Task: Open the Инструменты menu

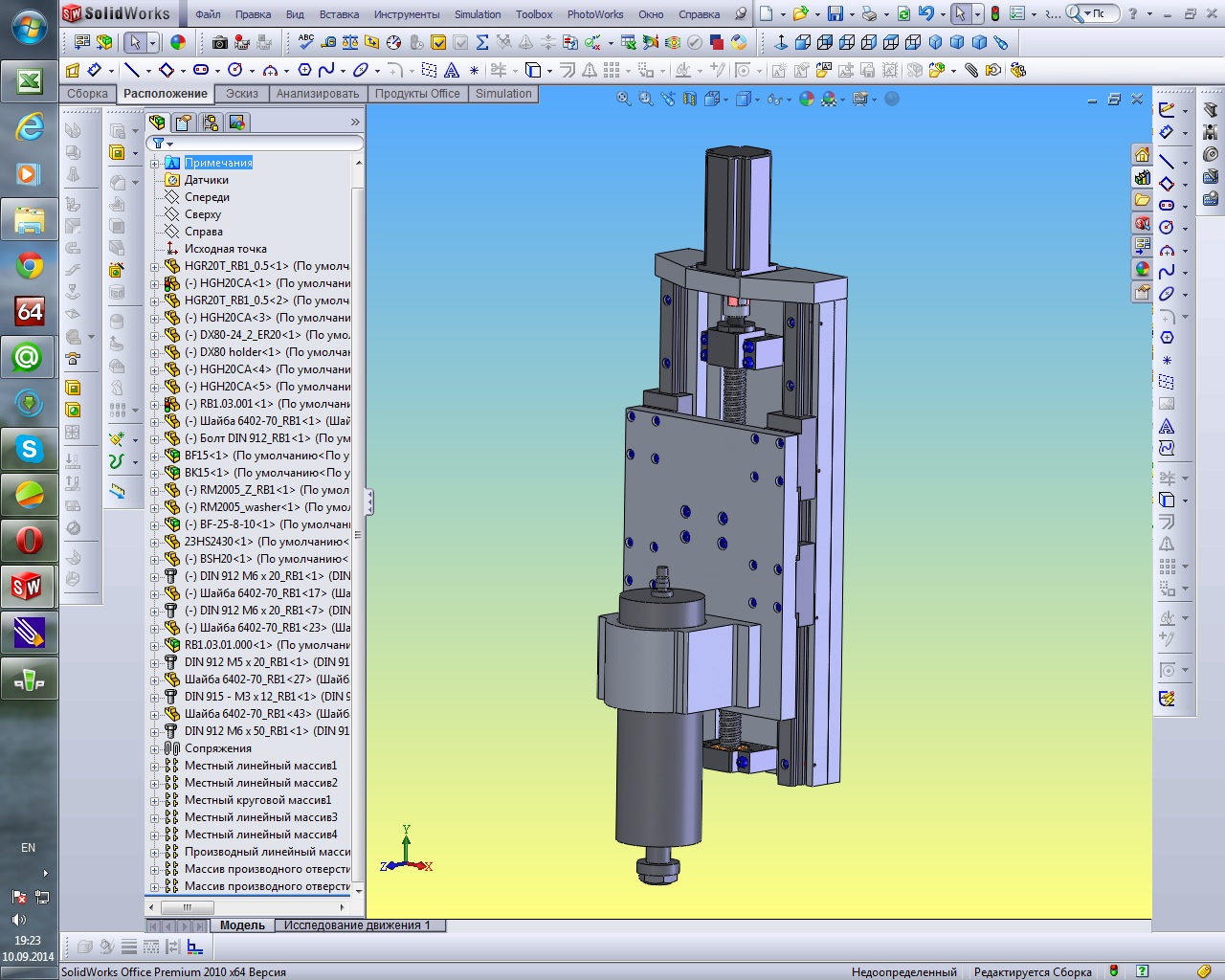Action: point(407,14)
